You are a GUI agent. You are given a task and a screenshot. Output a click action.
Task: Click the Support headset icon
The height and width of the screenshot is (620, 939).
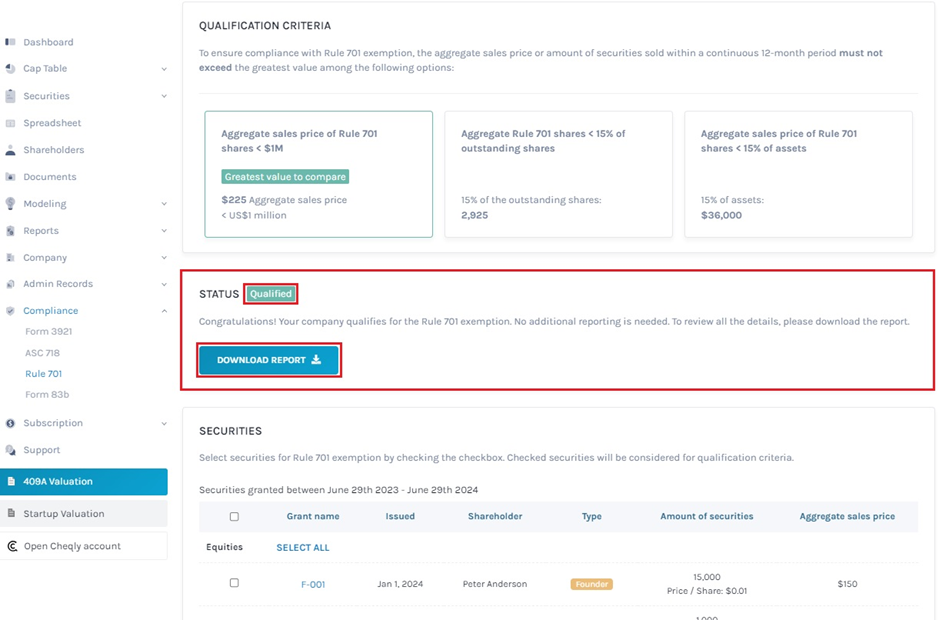10,450
